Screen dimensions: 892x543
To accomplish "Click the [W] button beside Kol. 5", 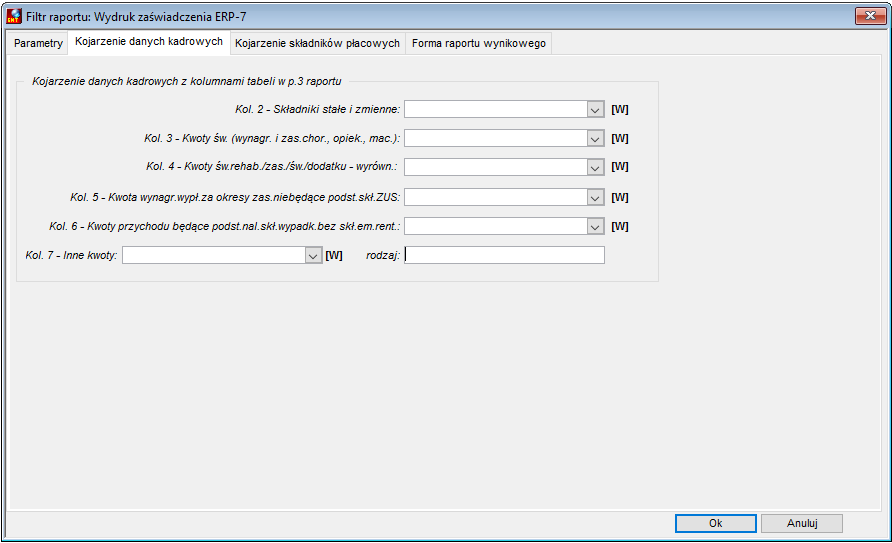I will click(620, 197).
